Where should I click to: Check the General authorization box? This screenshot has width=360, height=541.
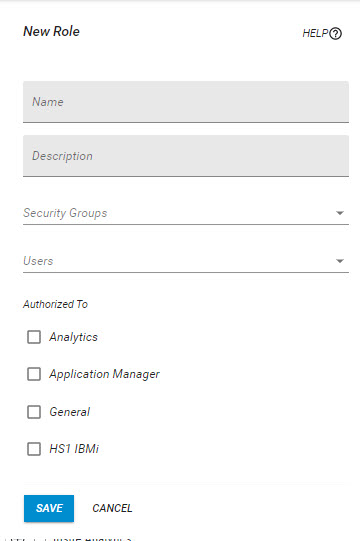[x=34, y=412]
